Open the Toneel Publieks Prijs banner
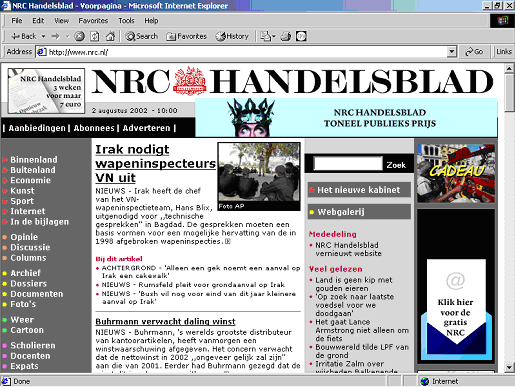 coord(346,118)
